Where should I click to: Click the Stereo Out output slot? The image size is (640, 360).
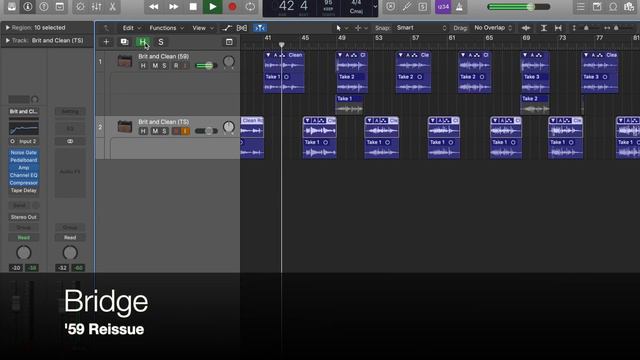click(x=24, y=217)
